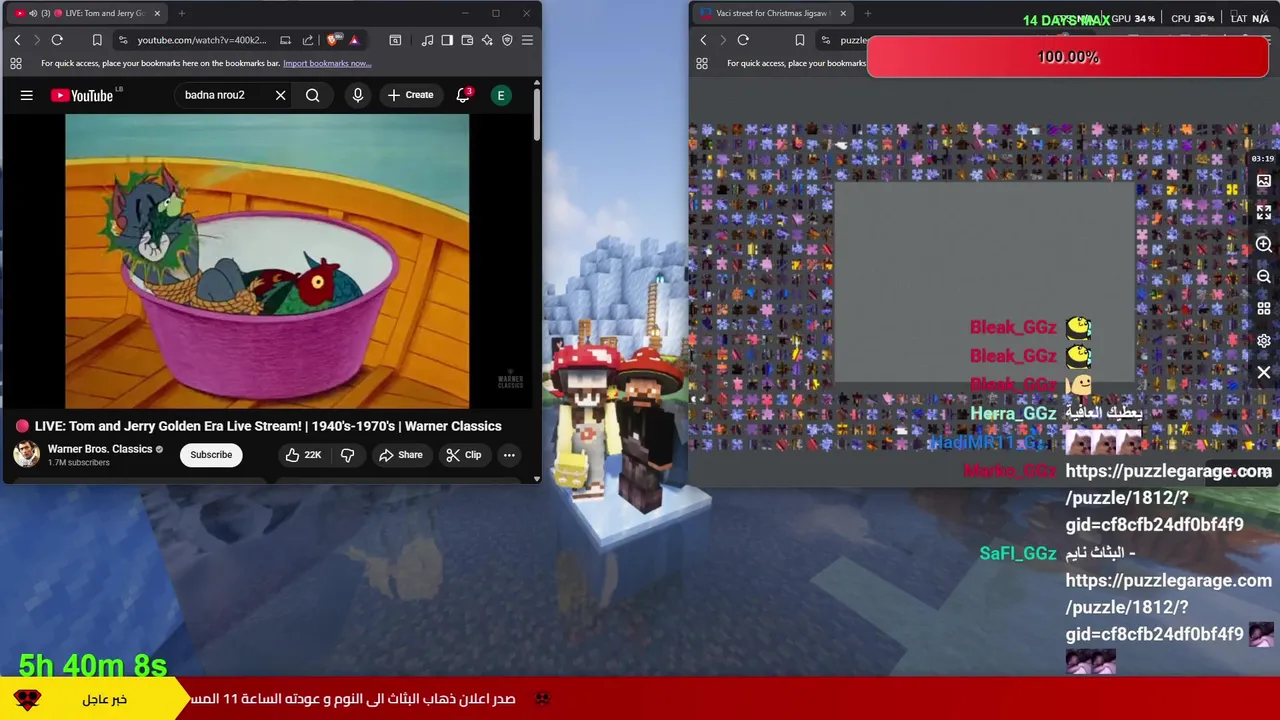
Task: Open Brave Rewards triangle icon
Action: point(354,40)
